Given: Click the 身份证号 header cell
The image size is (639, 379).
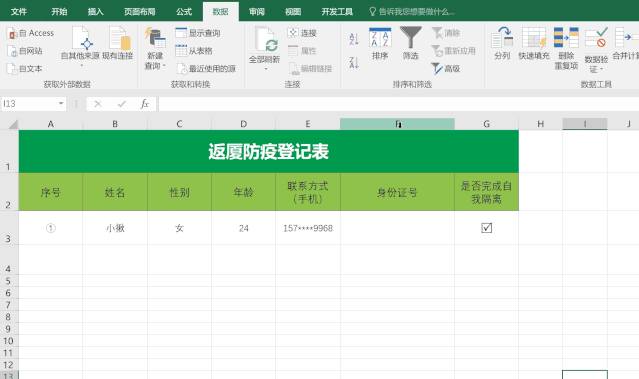Looking at the screenshot, I should tap(397, 192).
